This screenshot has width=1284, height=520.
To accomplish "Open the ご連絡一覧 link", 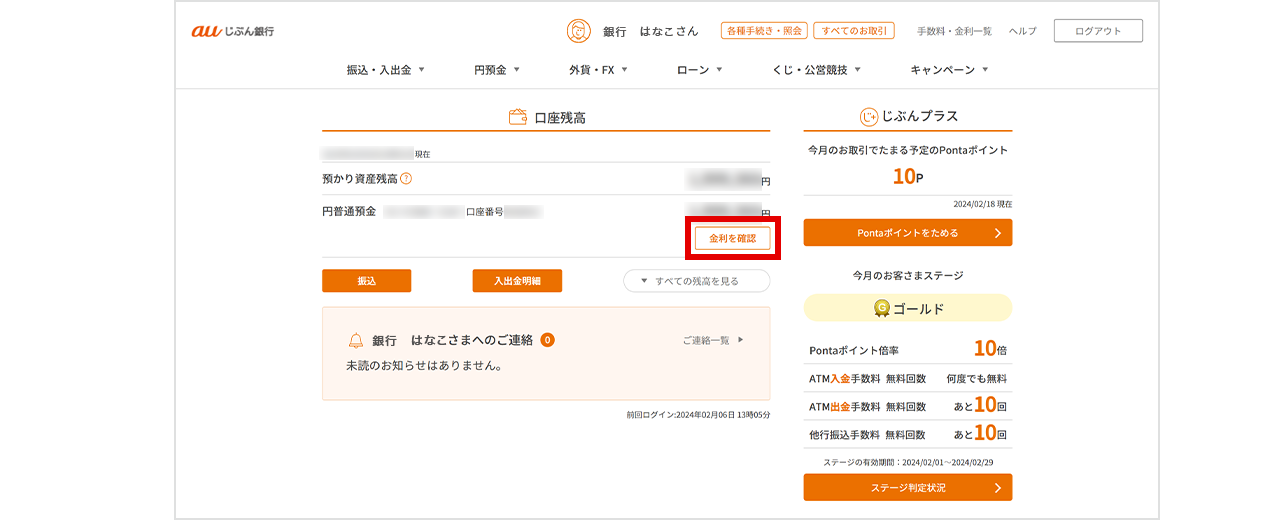I will click(x=713, y=340).
